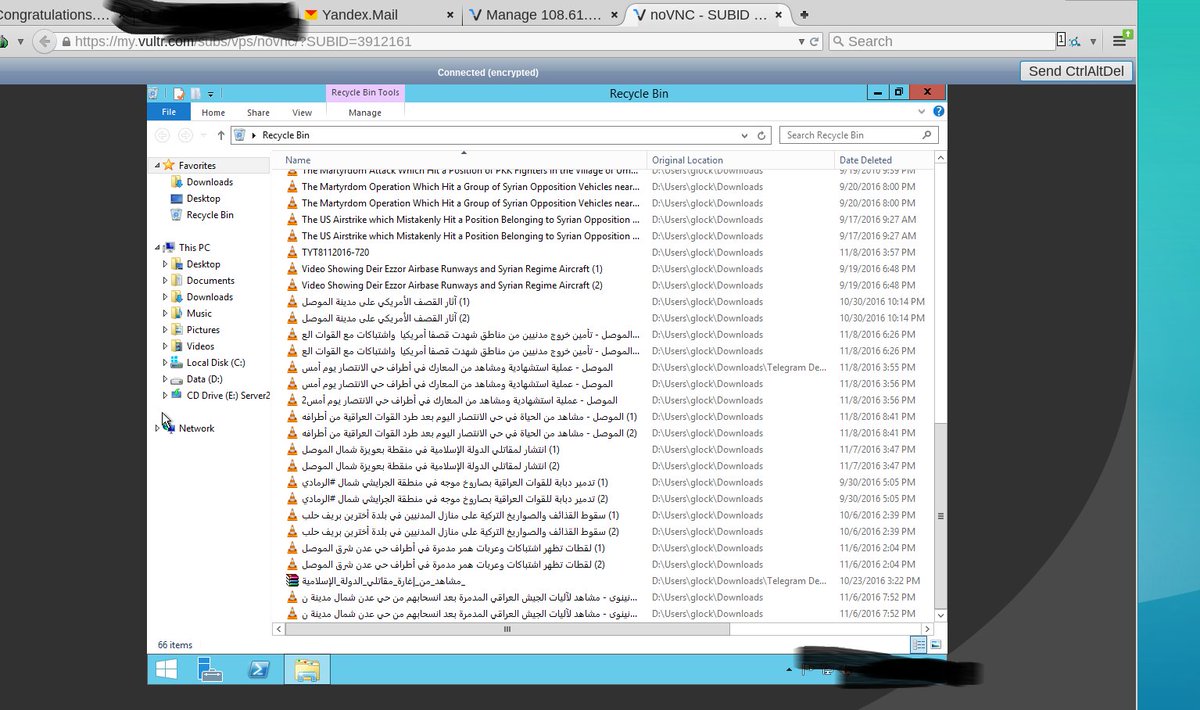Image resolution: width=1200 pixels, height=710 pixels.
Task: Sort by Date Deleted column header
Action: point(884,160)
